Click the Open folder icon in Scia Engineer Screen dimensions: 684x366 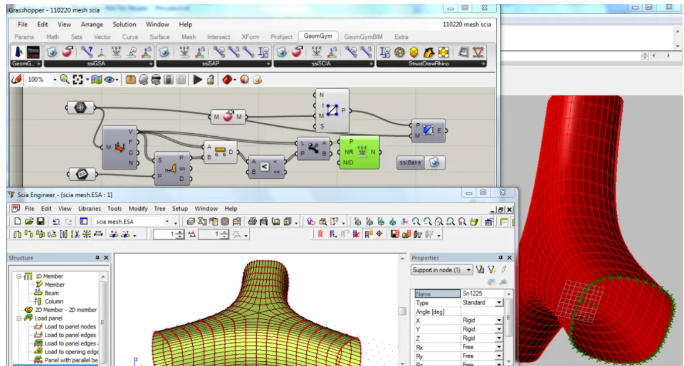tap(29, 221)
